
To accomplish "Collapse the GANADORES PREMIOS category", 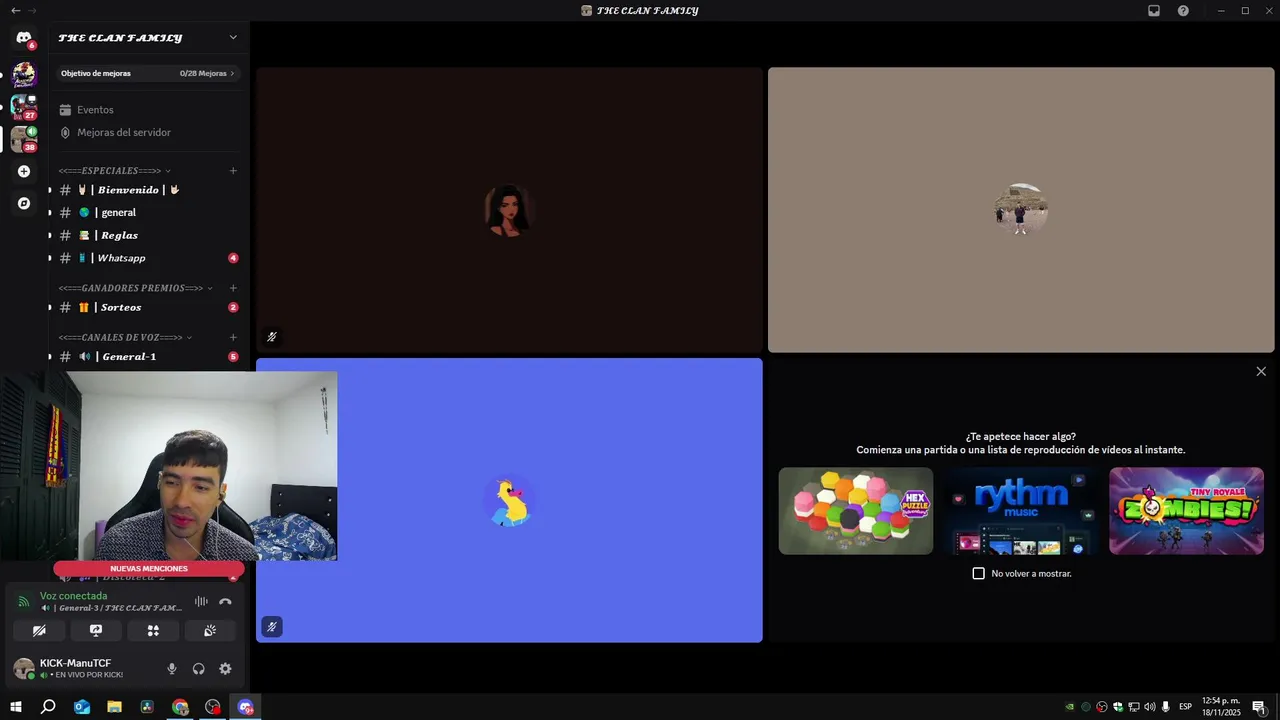I will tap(136, 288).
